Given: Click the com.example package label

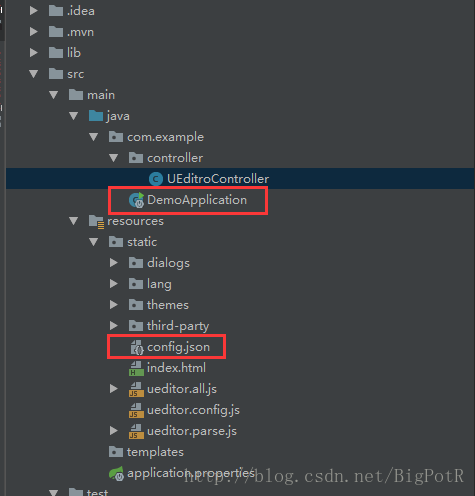Looking at the screenshot, I should coord(165,137).
